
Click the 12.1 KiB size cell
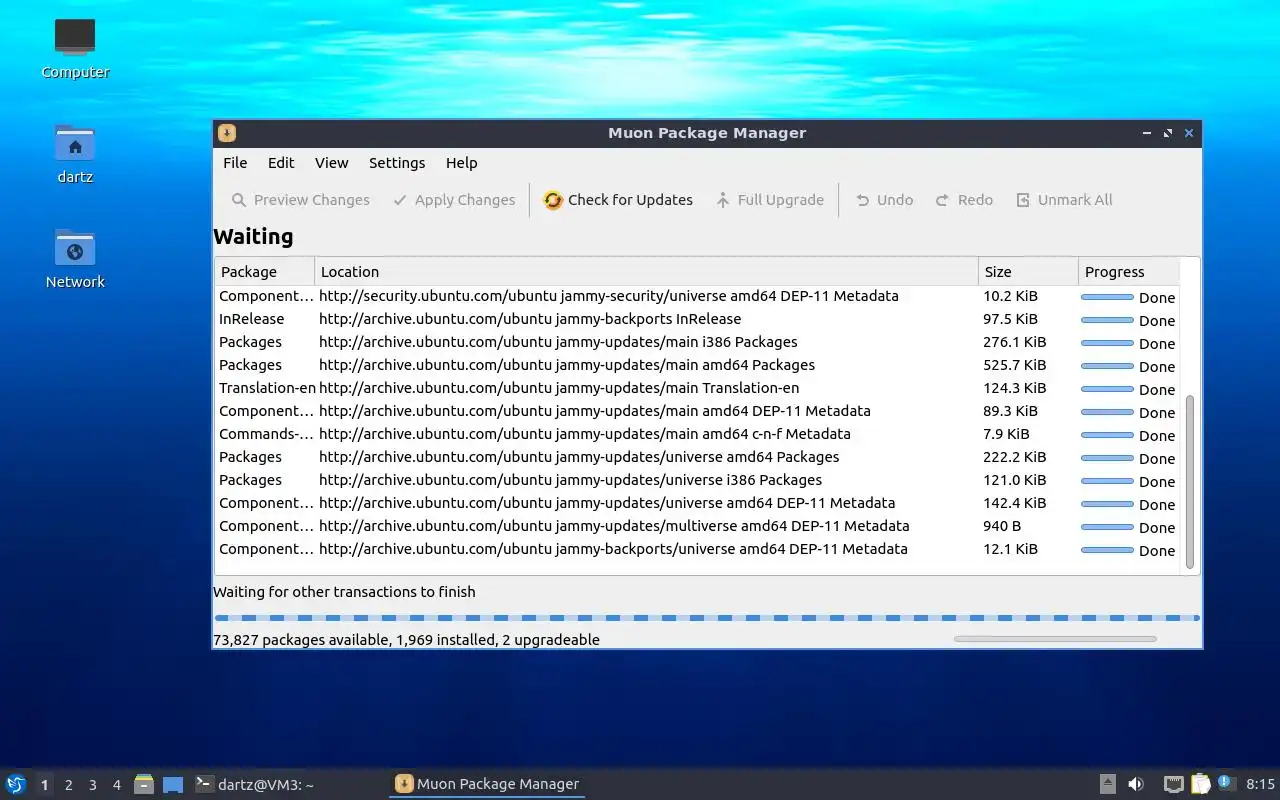pos(1010,549)
